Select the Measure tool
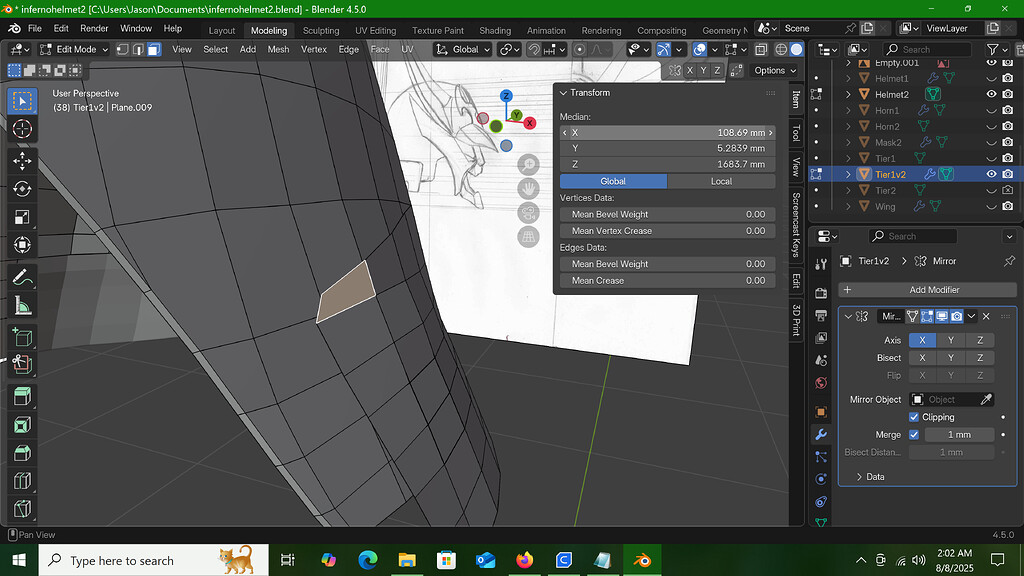Screen dimensions: 1024x576 coord(22,306)
